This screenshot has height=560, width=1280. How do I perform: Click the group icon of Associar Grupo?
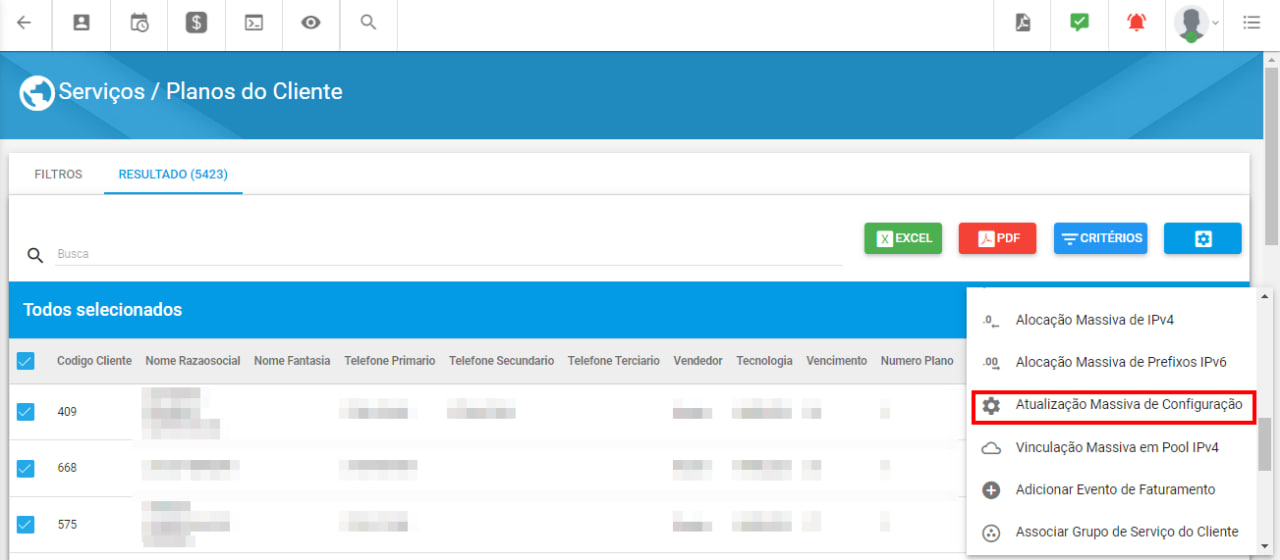[x=991, y=532]
